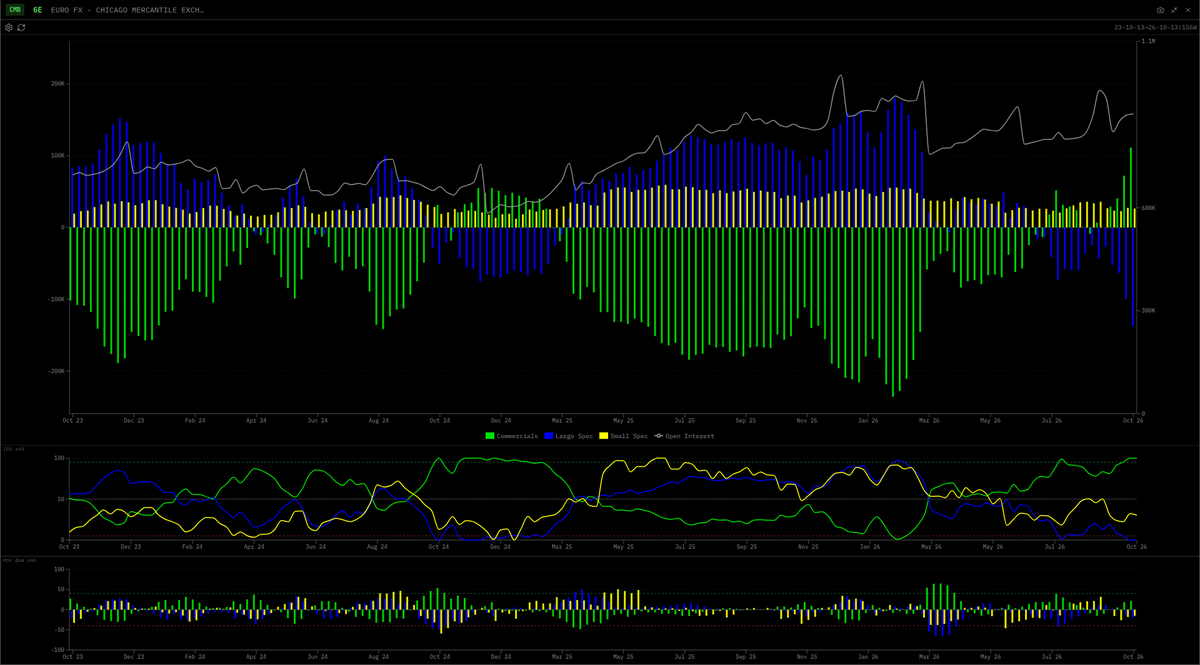Click the 300K open interest axis label
Screen dimensions: 1200x665
[1149, 310]
